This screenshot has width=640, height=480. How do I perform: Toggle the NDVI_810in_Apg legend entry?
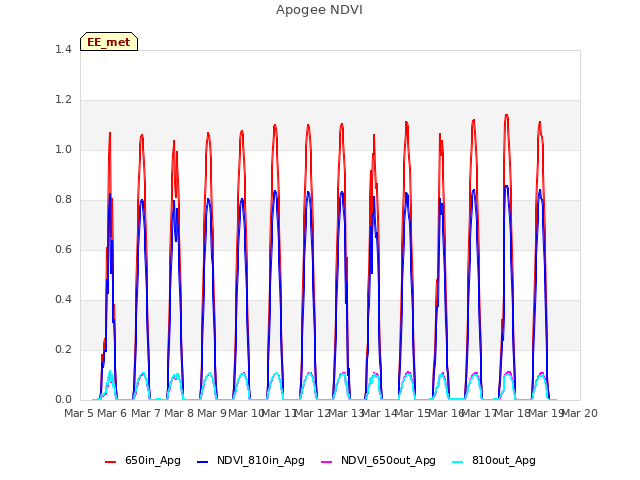tap(251, 460)
